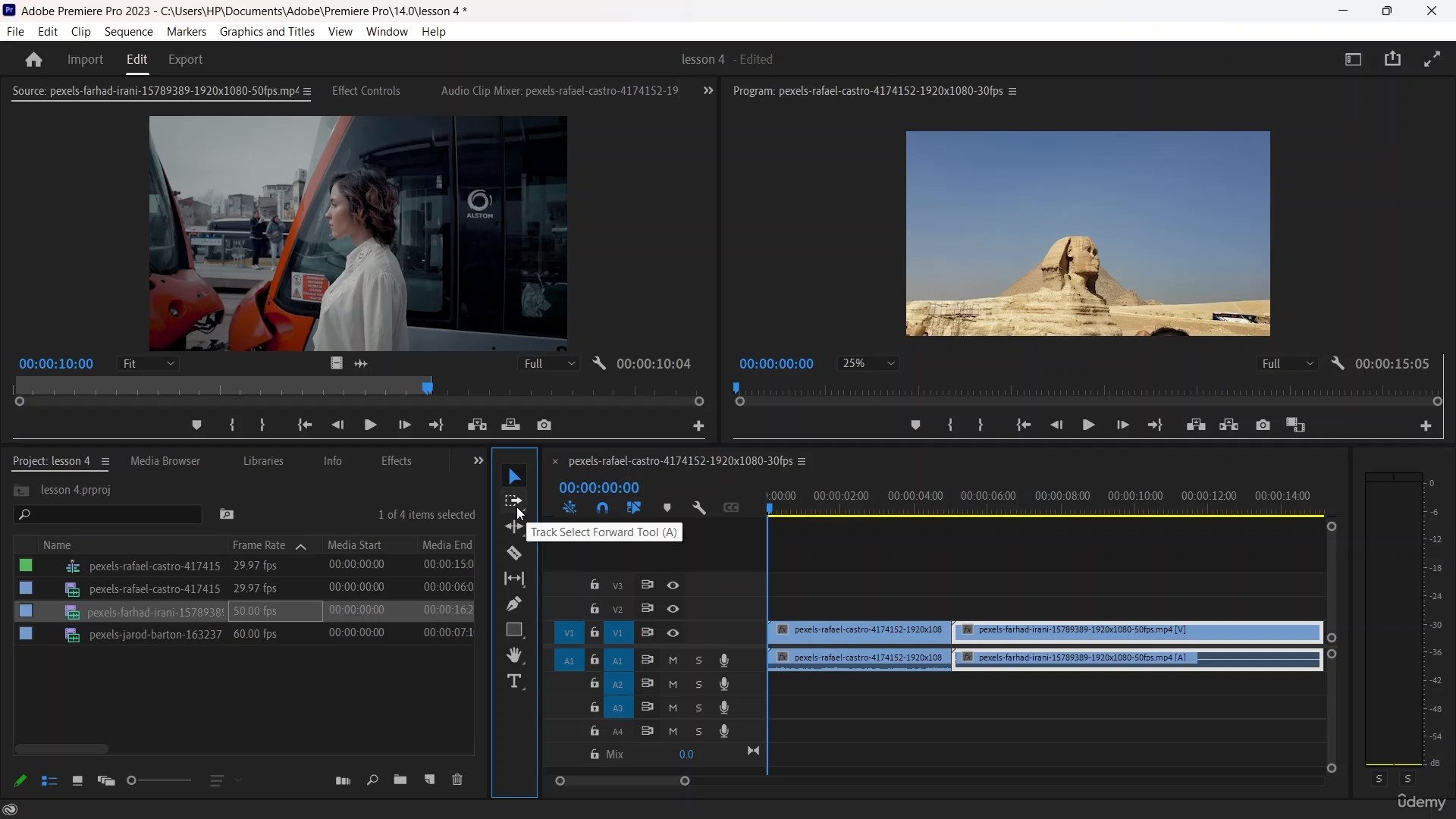Open Quick Export share icon
This screenshot has width=1456, height=819.
[1393, 59]
